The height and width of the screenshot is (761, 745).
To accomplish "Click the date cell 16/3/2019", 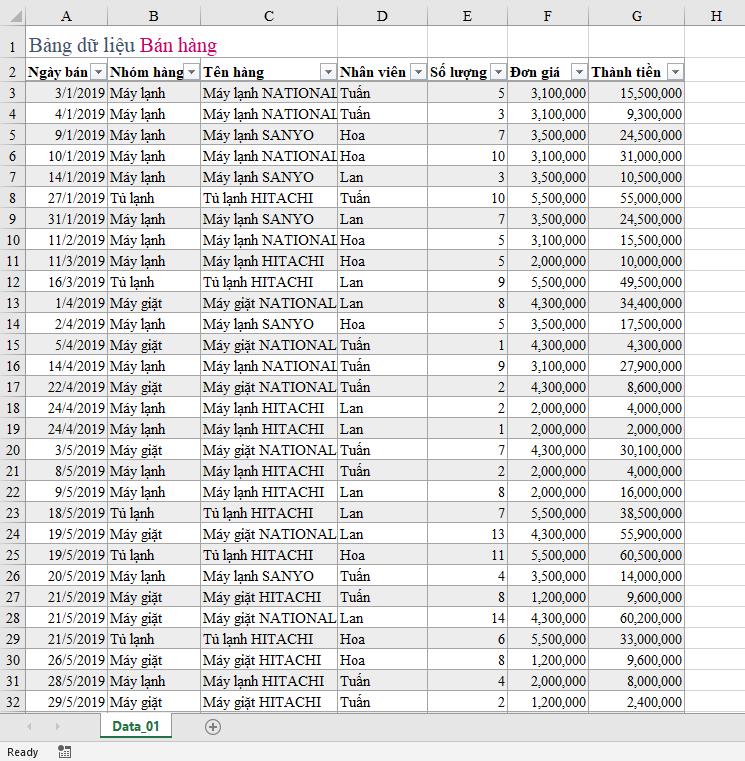I will tap(66, 282).
